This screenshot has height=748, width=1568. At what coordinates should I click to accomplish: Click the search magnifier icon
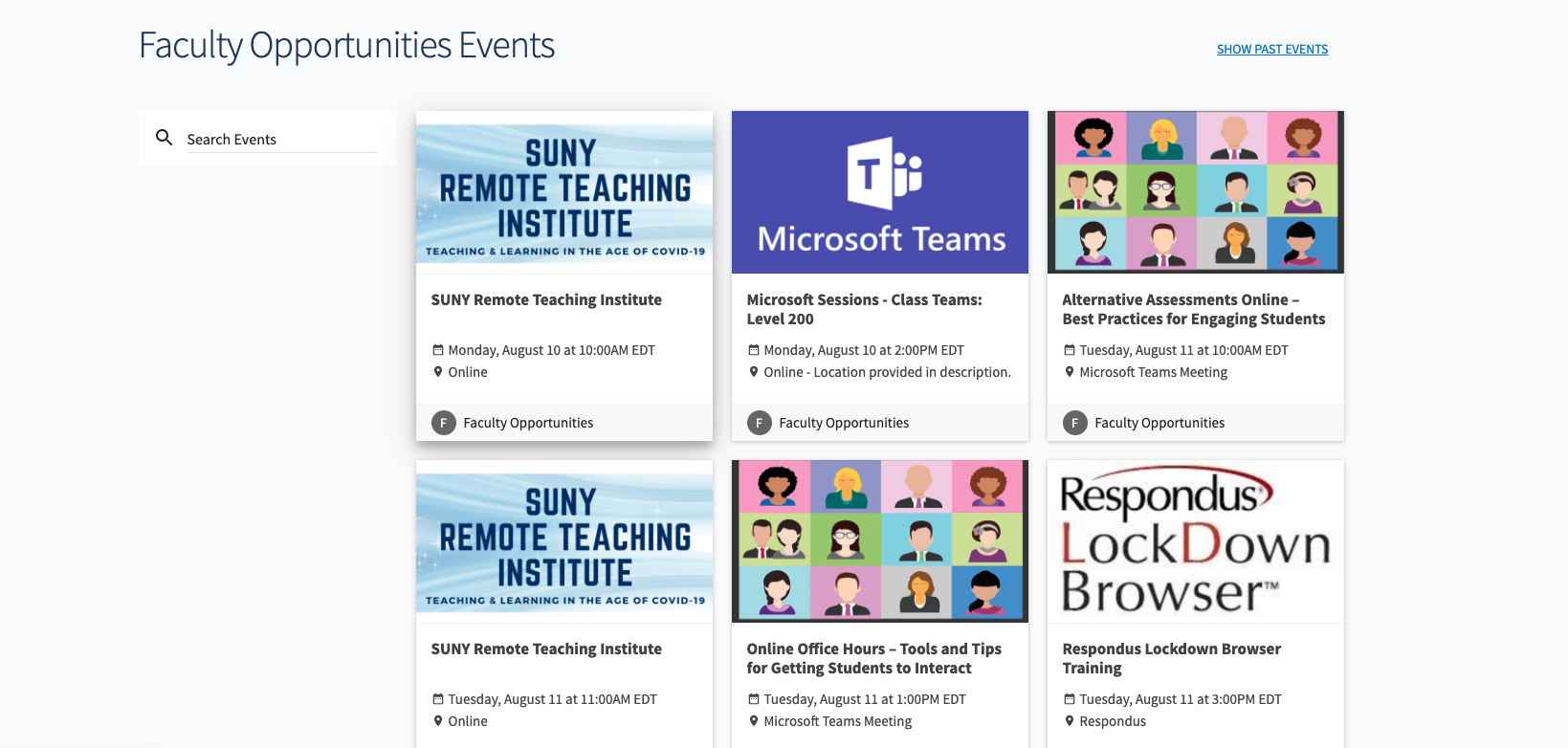(x=165, y=138)
